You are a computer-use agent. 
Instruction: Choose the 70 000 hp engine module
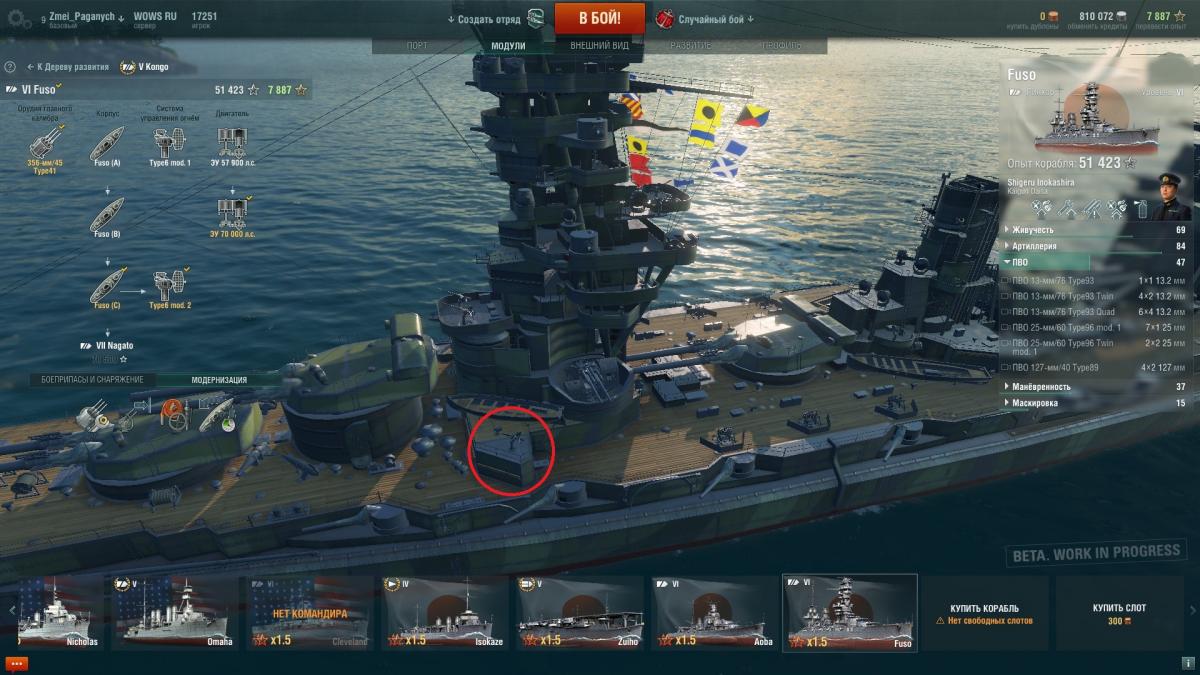click(x=233, y=213)
